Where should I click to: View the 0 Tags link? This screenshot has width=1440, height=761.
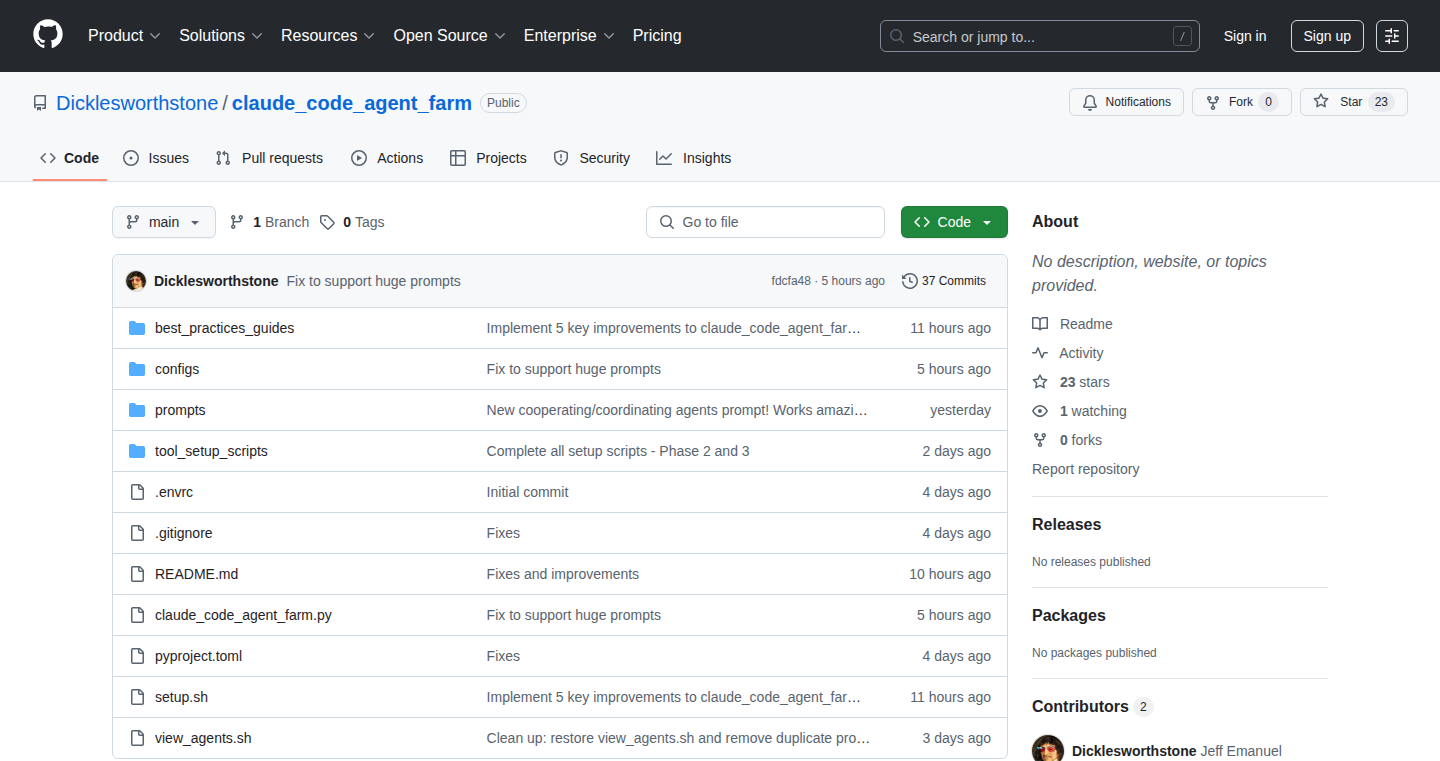coord(352,222)
